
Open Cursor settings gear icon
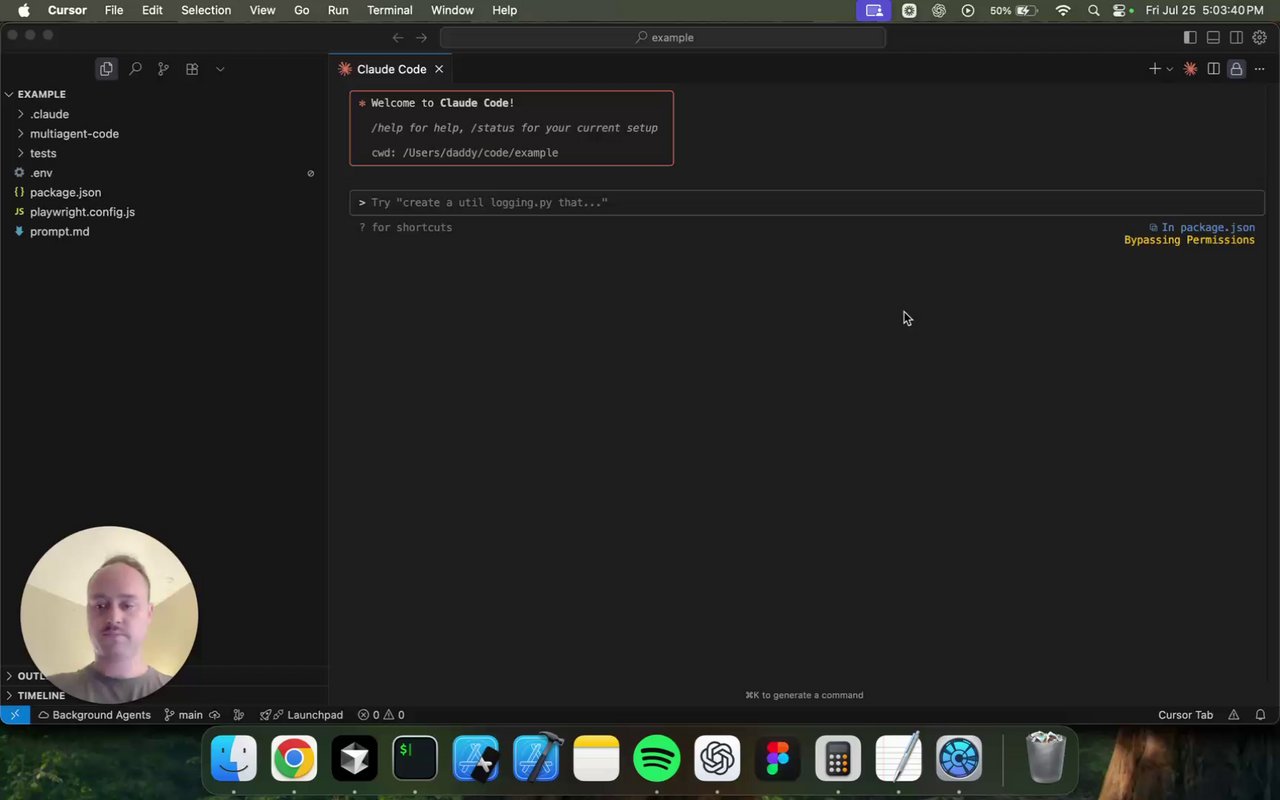(1260, 37)
